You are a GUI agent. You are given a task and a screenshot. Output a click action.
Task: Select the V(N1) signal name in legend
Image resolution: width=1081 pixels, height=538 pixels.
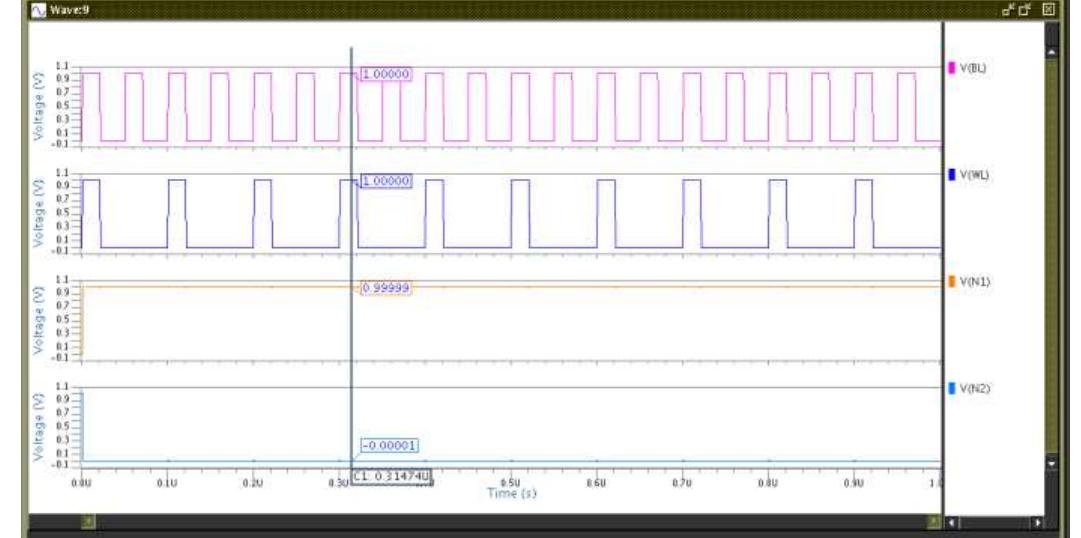[975, 281]
